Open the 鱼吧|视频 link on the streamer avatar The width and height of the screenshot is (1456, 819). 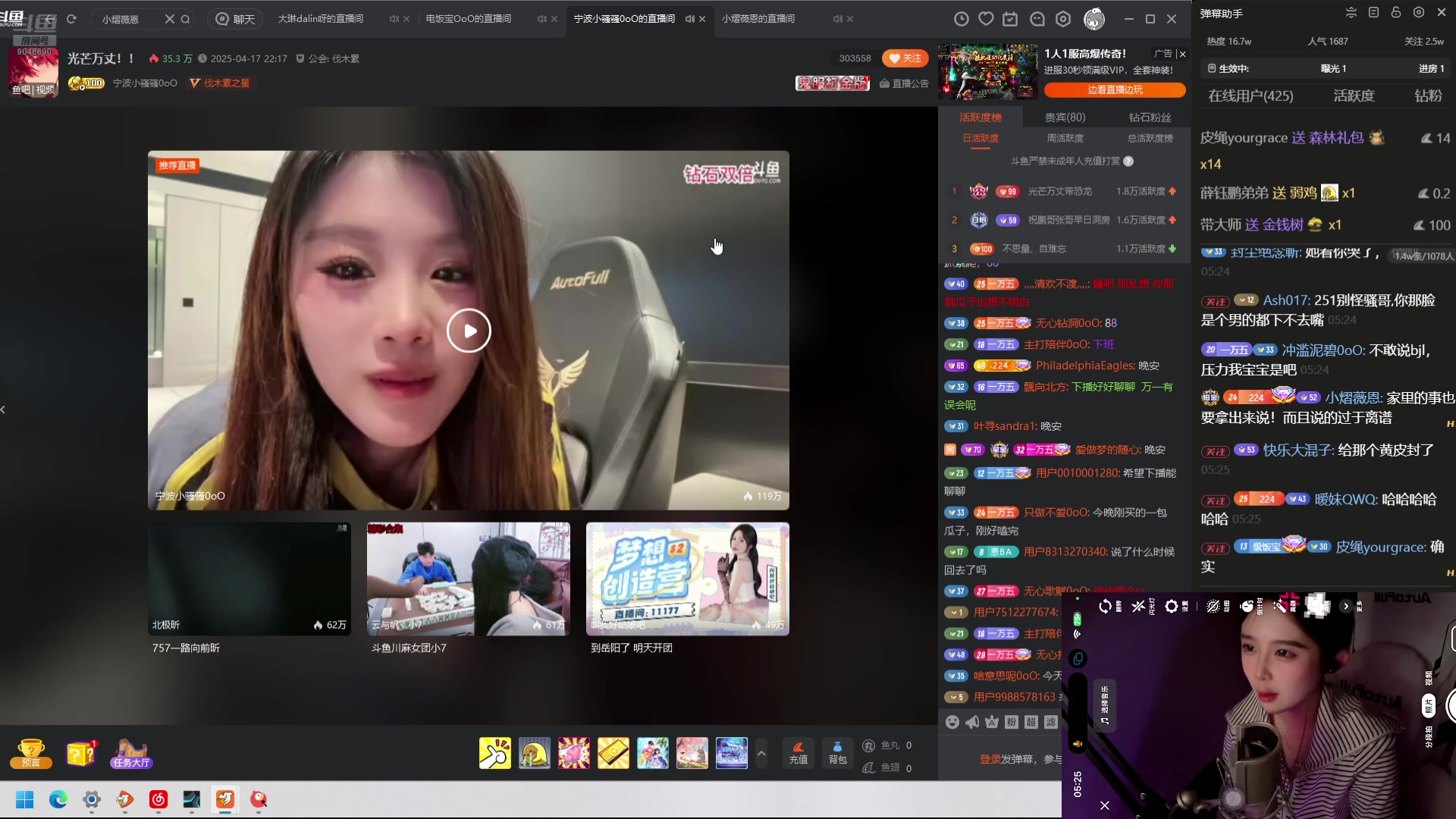coord(33,89)
